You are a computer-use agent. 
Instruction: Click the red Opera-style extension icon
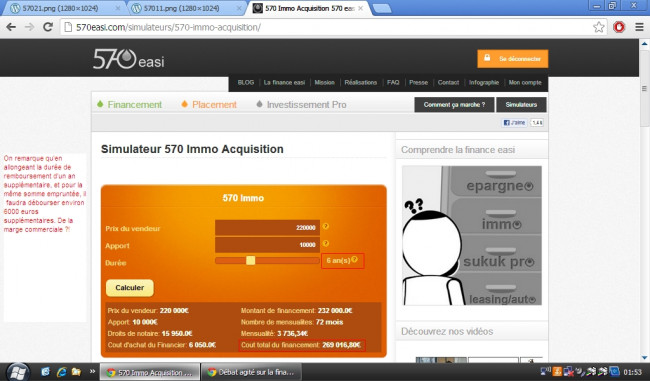click(x=619, y=27)
